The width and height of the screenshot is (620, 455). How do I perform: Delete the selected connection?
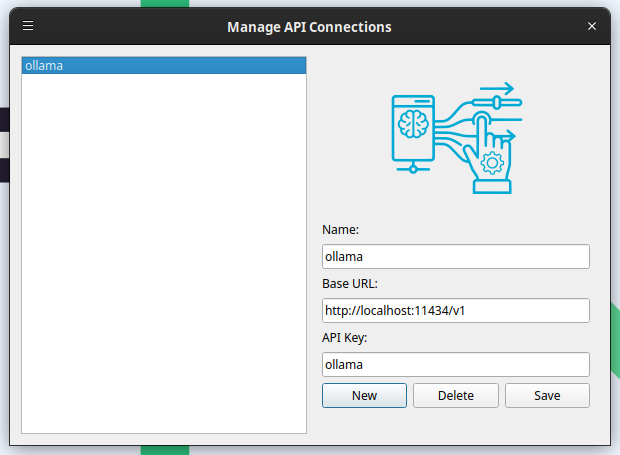[456, 395]
